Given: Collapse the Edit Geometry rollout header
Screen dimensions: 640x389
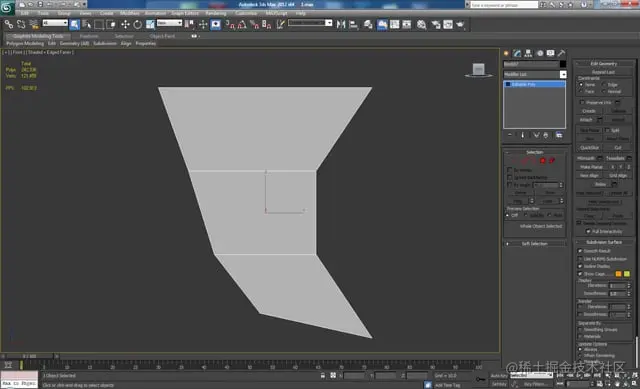Looking at the screenshot, I should pyautogui.click(x=604, y=64).
